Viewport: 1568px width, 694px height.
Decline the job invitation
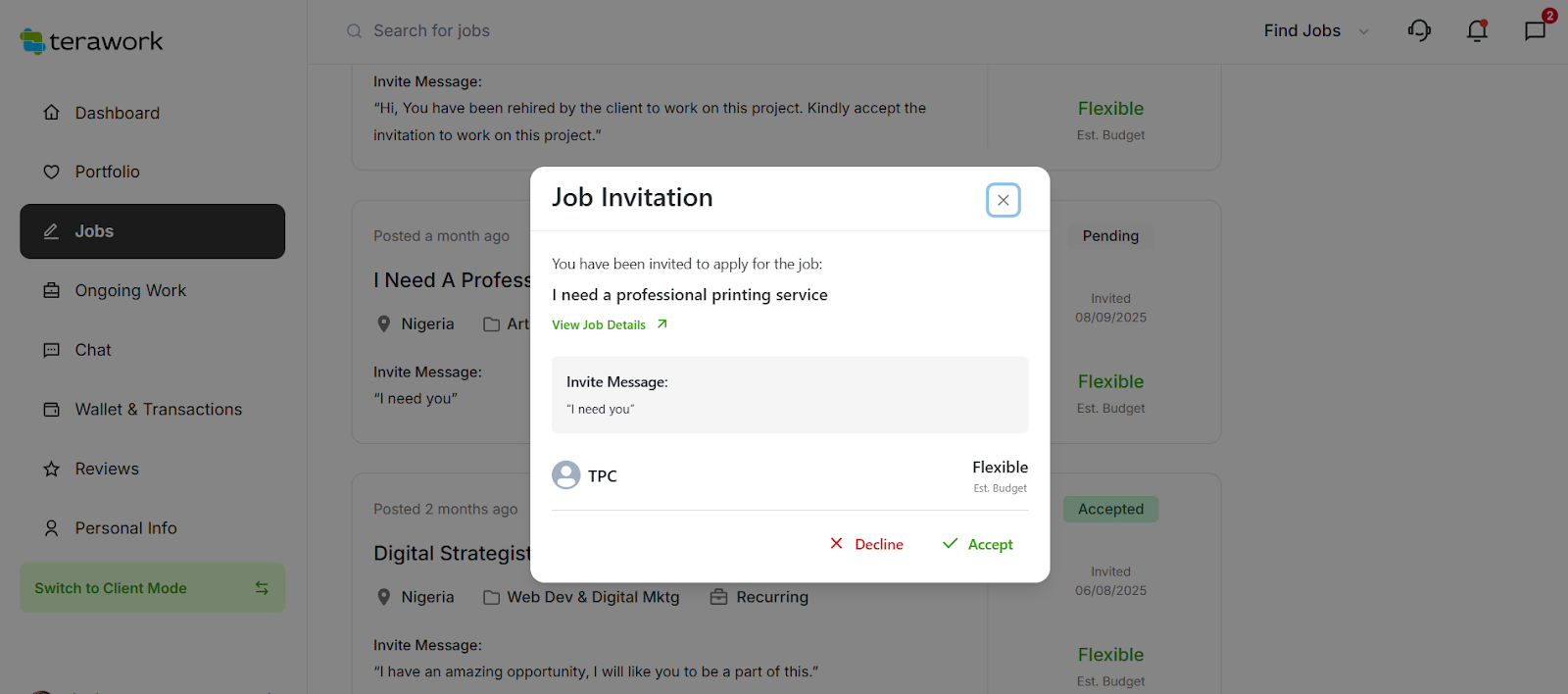pos(866,544)
